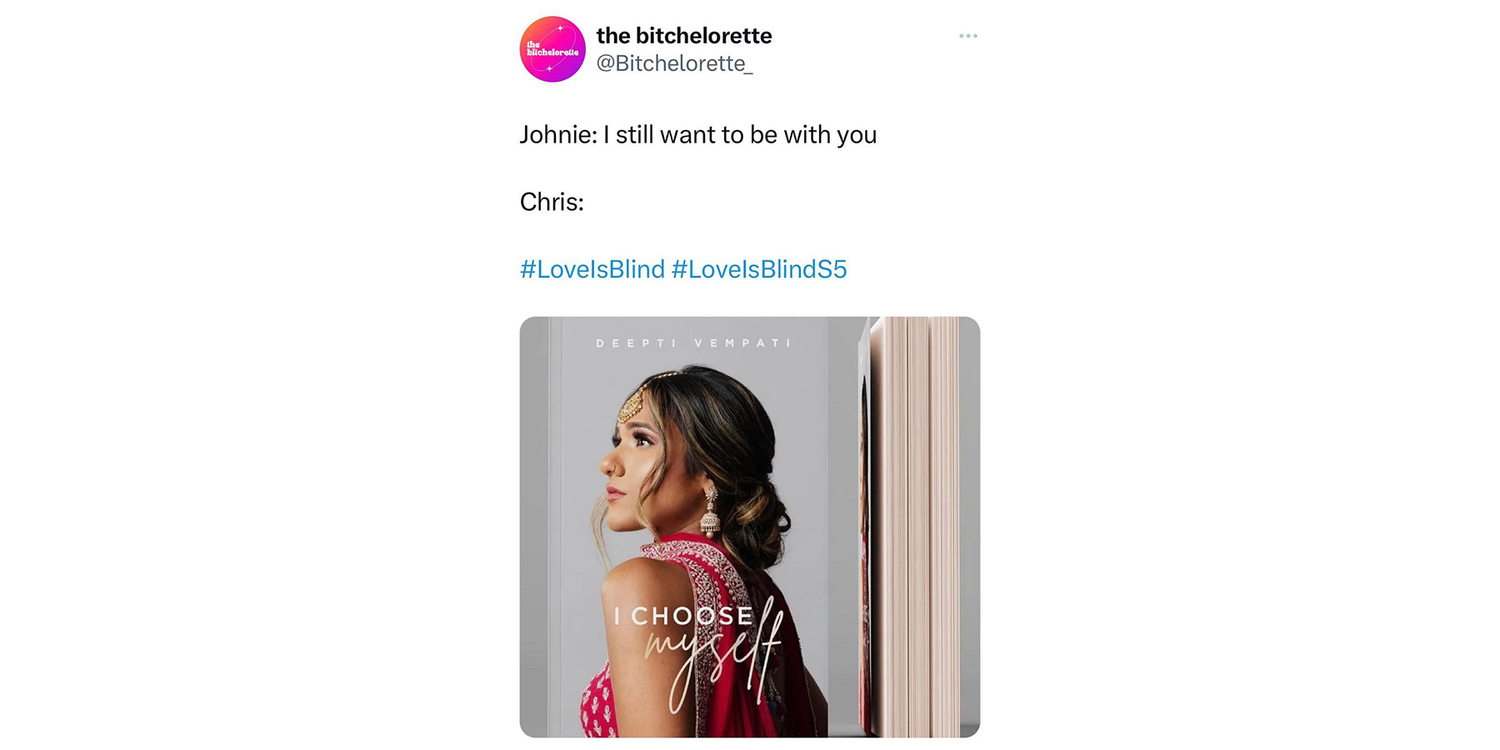Click the bitchelorette pink profile avatar
1500x750 pixels.
(552, 49)
